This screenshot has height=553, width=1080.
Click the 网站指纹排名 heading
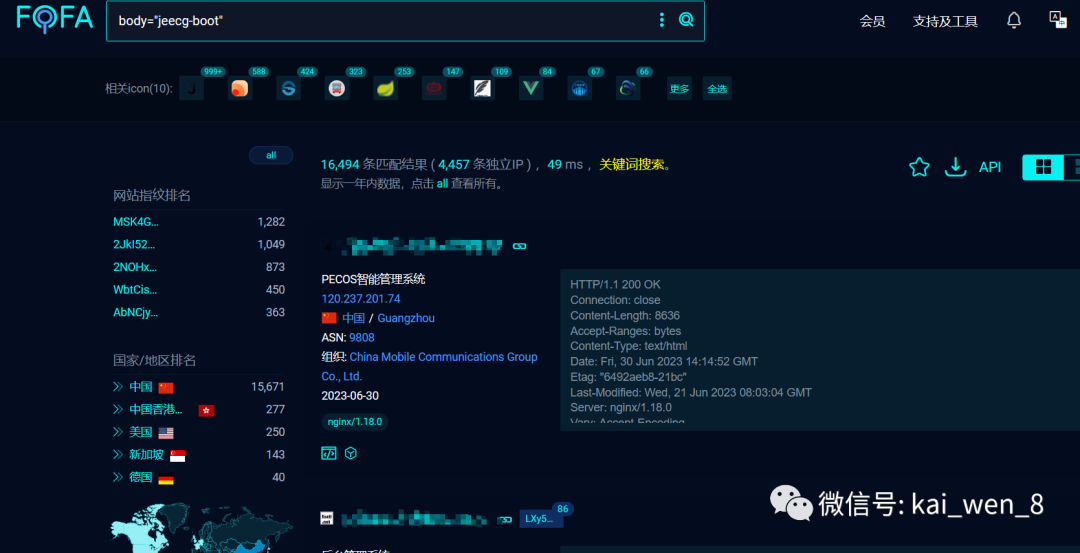tap(152, 196)
